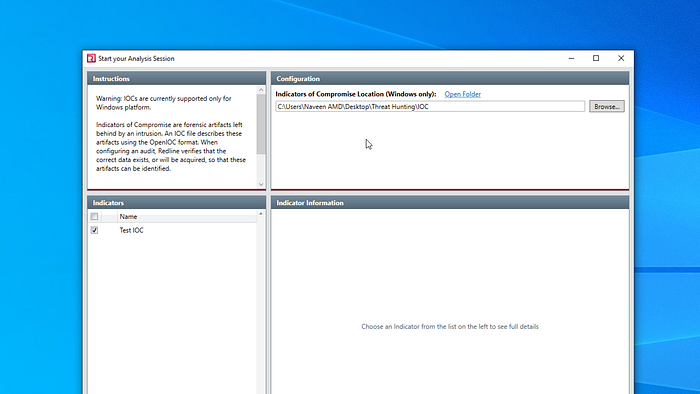Sort indicators by Name column header
This screenshot has height=394, width=700.
tap(187, 216)
